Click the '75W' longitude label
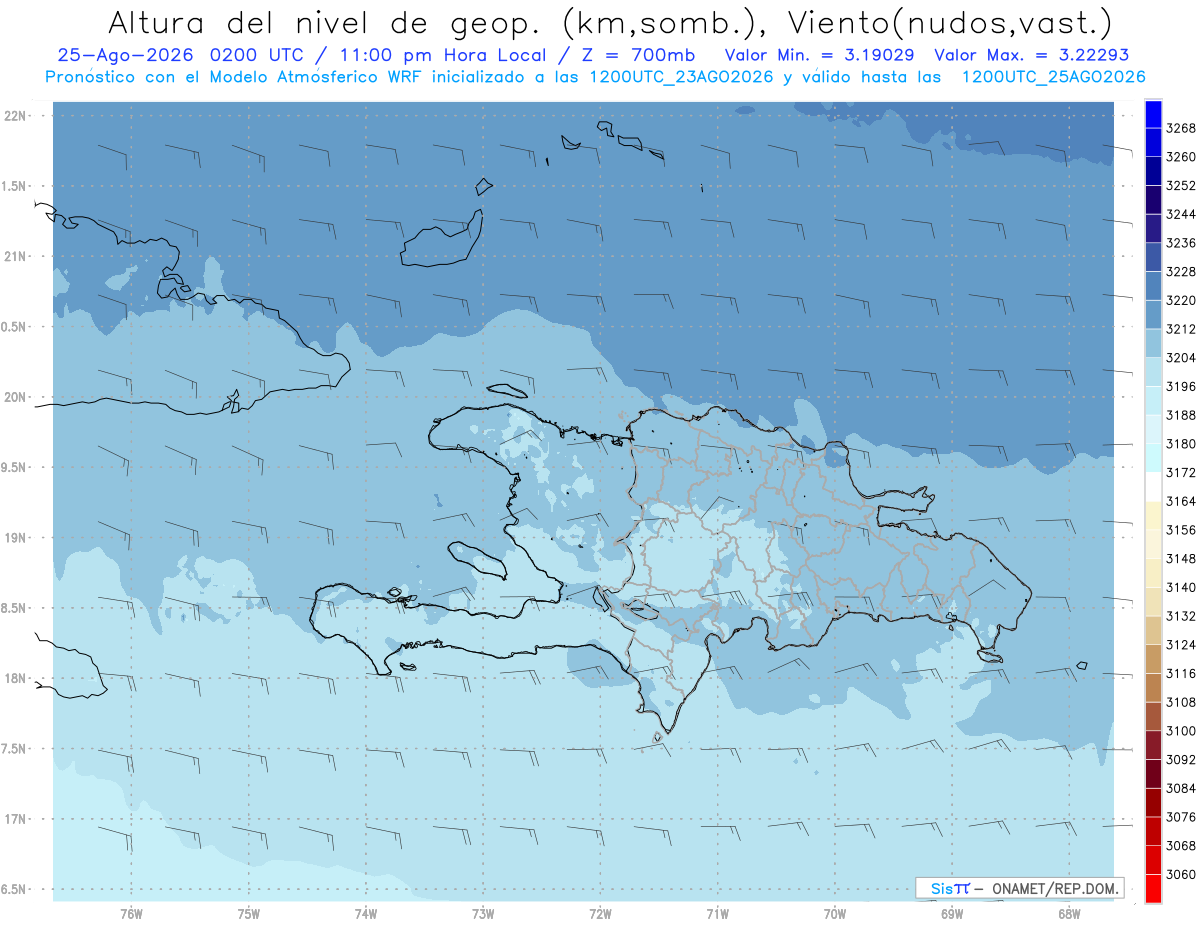 click(x=249, y=913)
